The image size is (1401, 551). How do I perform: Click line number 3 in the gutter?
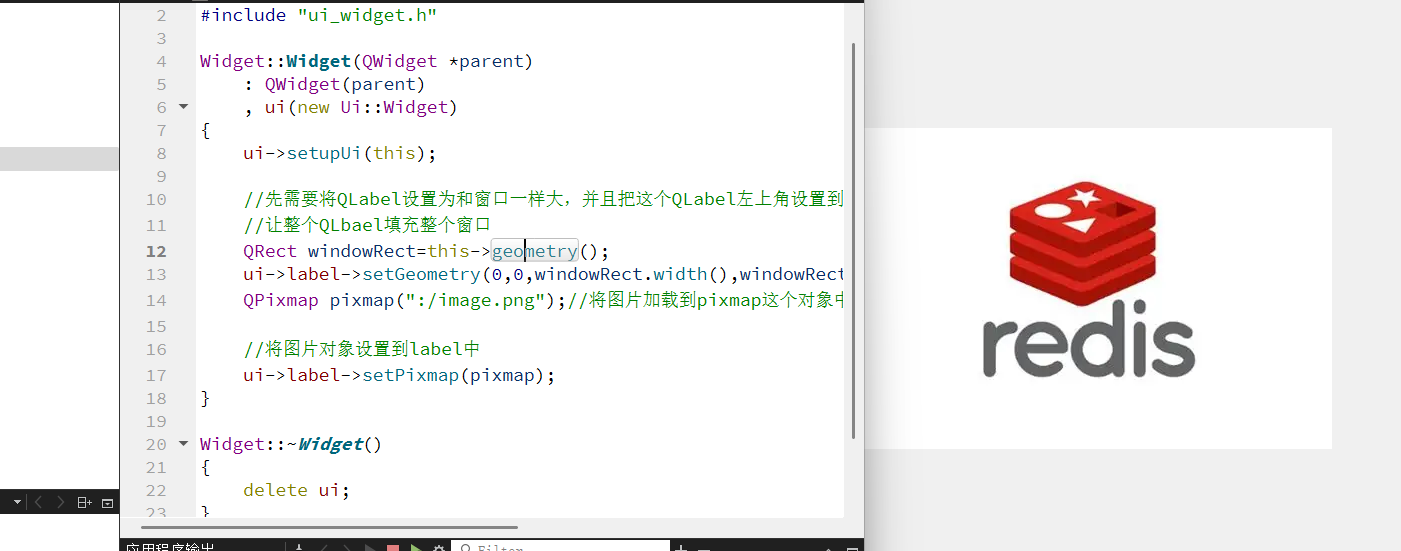162,38
